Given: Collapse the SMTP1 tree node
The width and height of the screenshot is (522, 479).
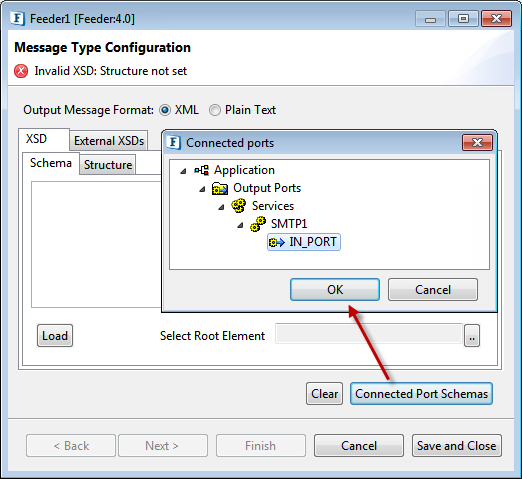Looking at the screenshot, I should pyautogui.click(x=240, y=225).
